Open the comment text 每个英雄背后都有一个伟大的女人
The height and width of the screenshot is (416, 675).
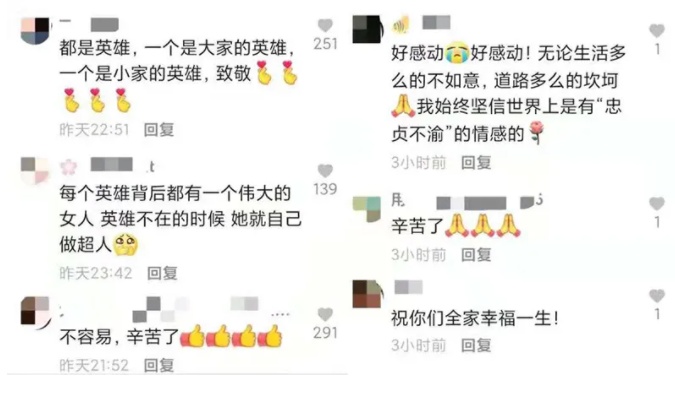click(x=180, y=219)
